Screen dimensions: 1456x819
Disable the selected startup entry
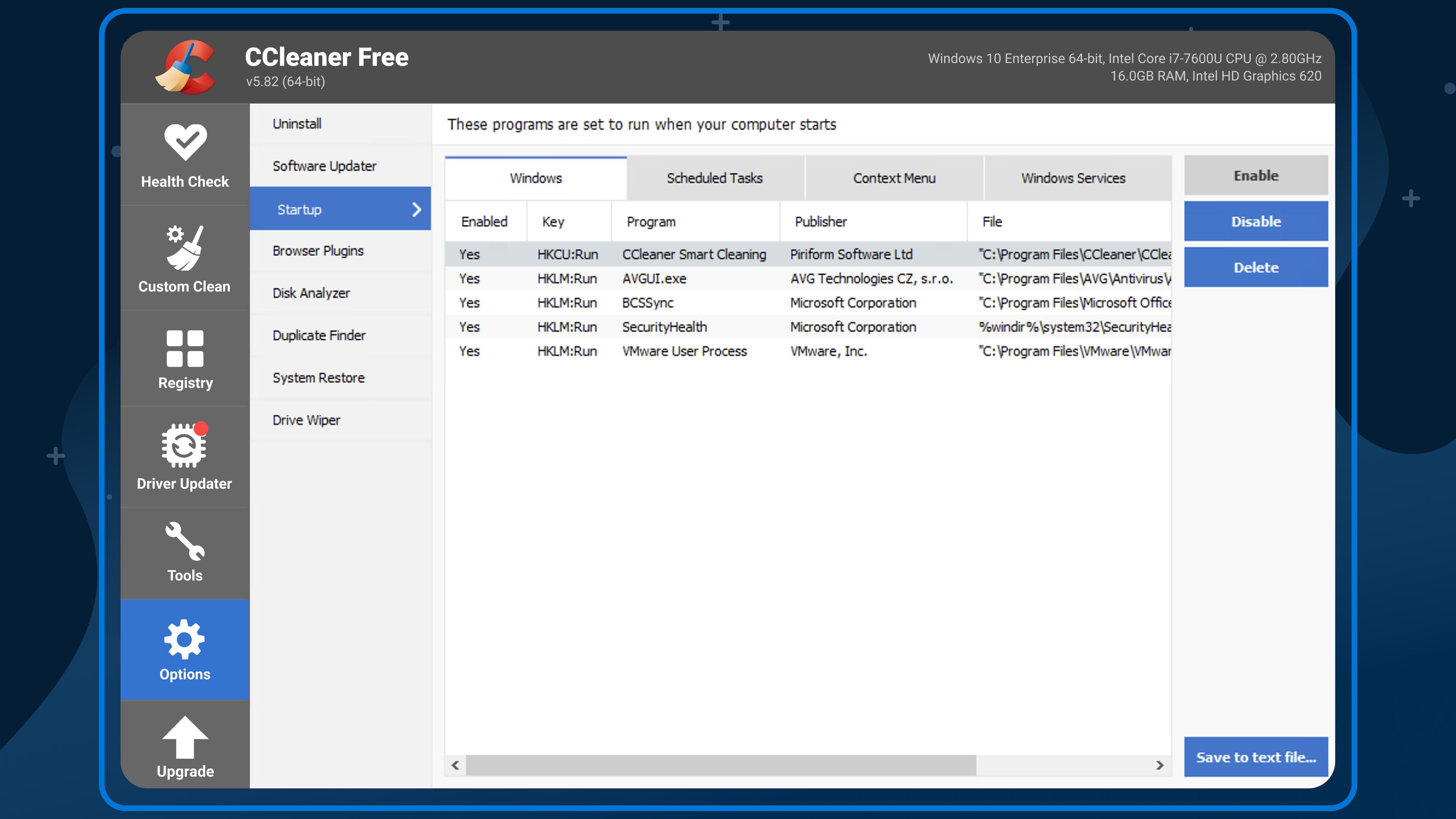pyautogui.click(x=1255, y=221)
